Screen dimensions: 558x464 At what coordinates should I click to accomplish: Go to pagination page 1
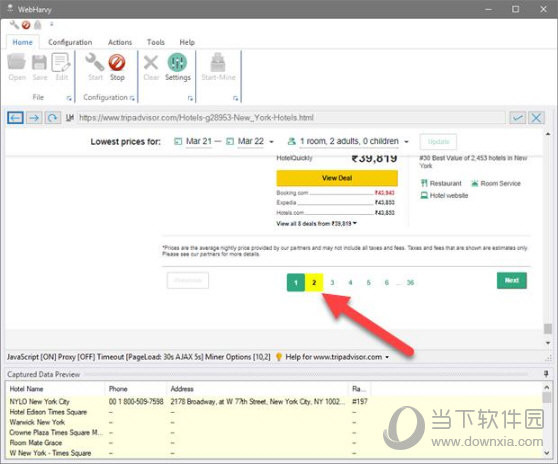tap(296, 283)
